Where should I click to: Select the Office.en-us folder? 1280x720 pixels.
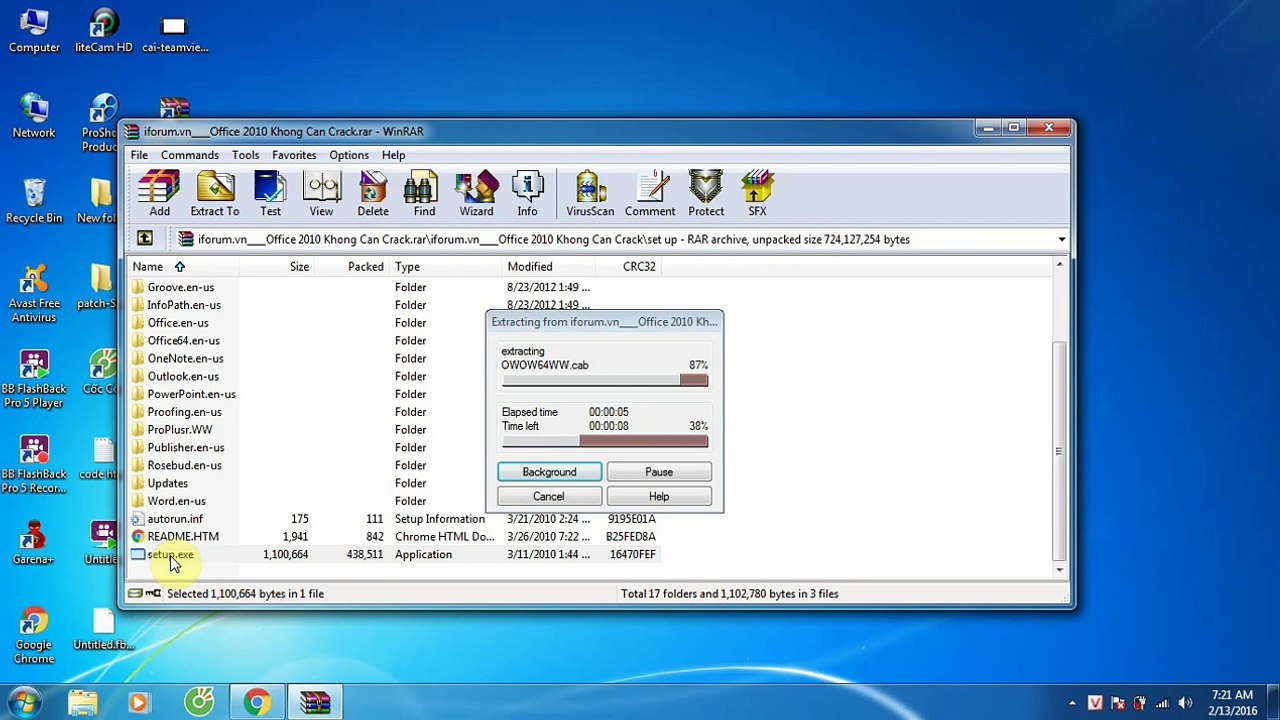[x=178, y=323]
